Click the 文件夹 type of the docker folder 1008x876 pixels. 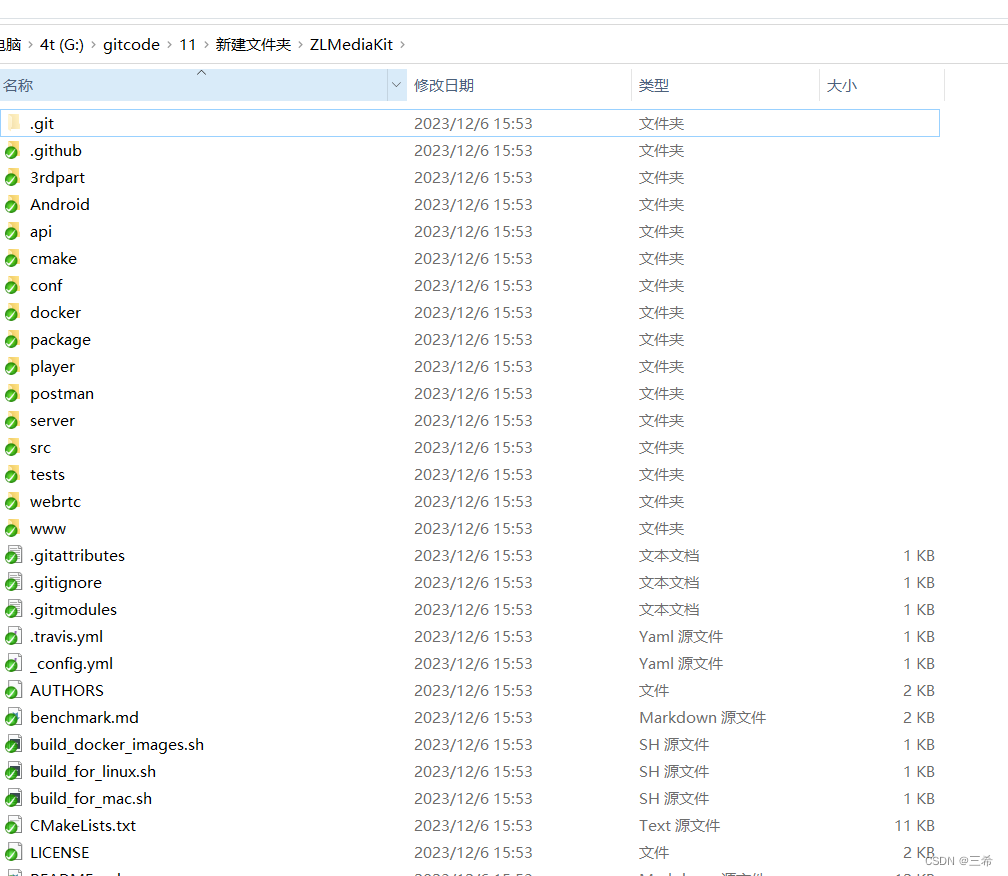pos(662,312)
